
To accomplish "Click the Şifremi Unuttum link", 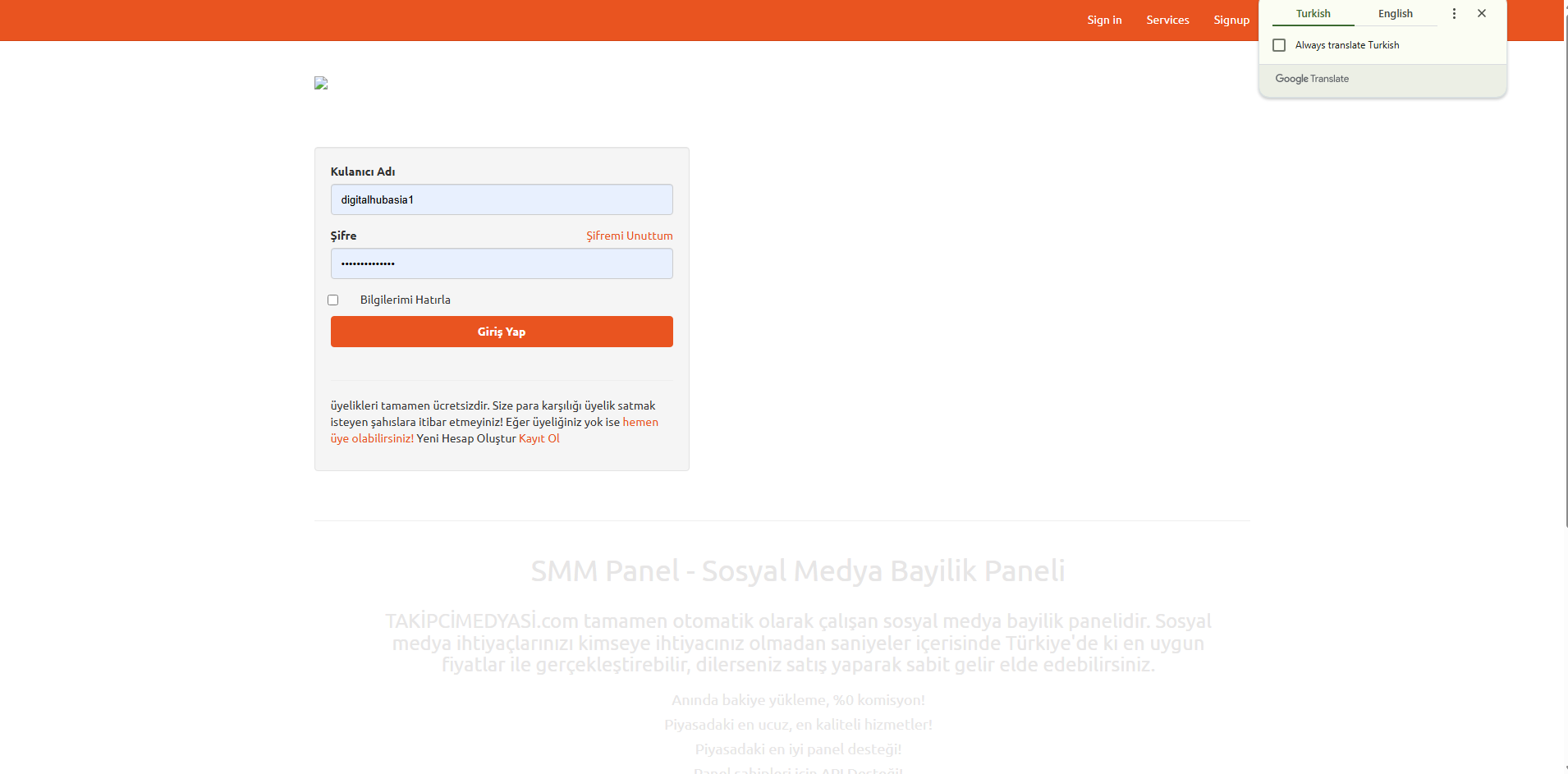I will (x=629, y=236).
